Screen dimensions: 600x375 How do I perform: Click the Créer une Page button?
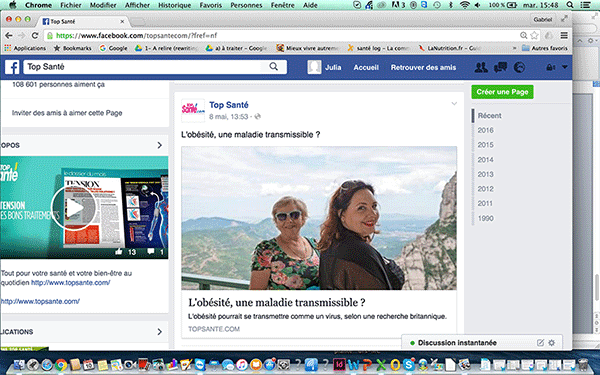[x=502, y=92]
